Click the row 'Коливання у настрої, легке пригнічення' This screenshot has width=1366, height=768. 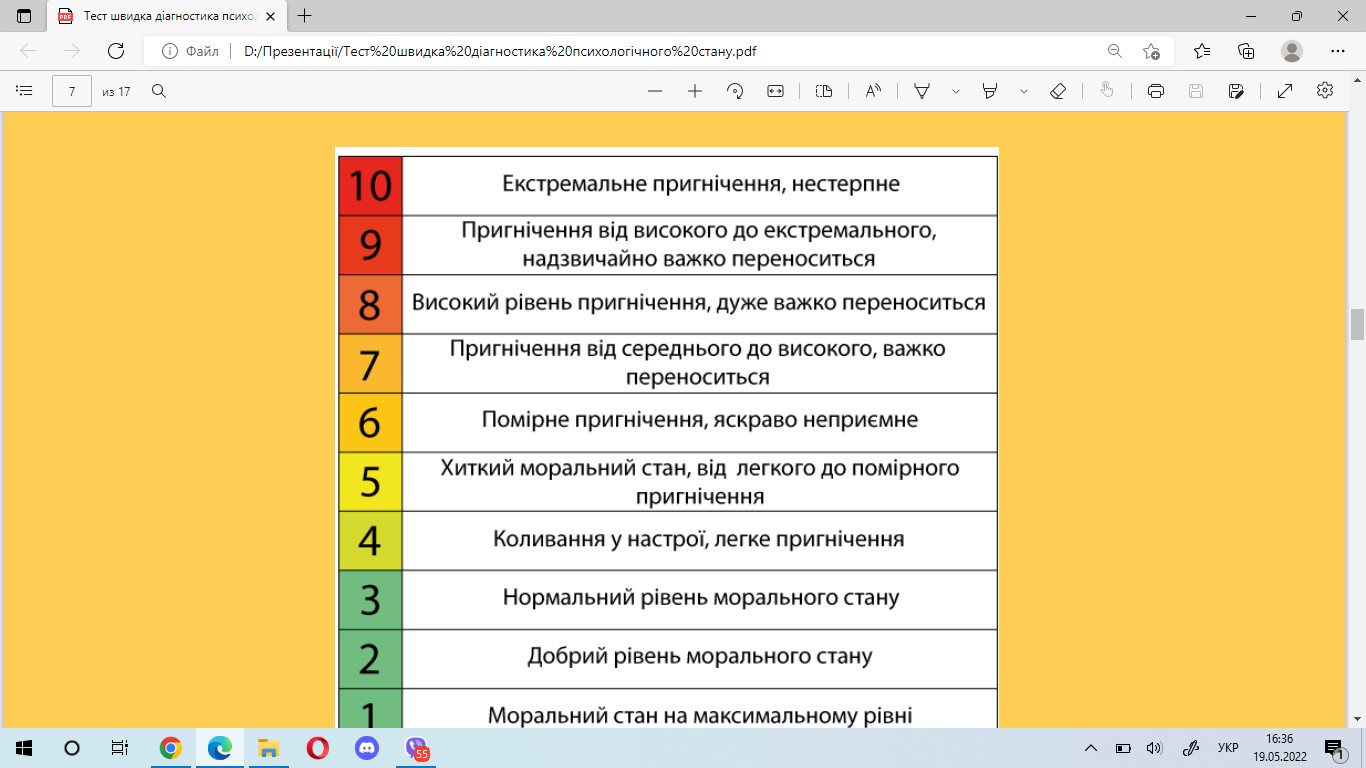699,539
